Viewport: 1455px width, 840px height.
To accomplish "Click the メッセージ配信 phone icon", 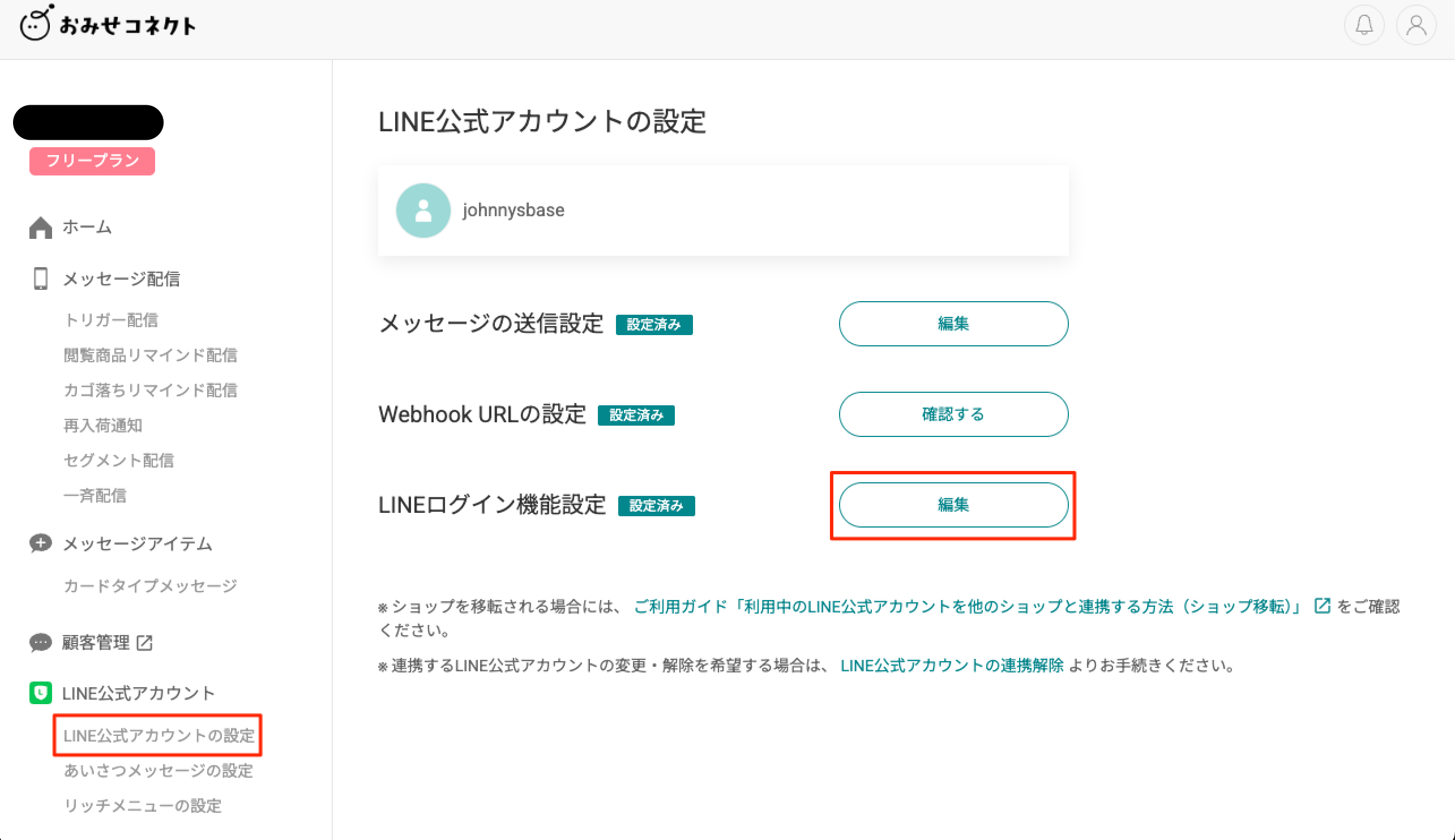I will tap(40, 278).
